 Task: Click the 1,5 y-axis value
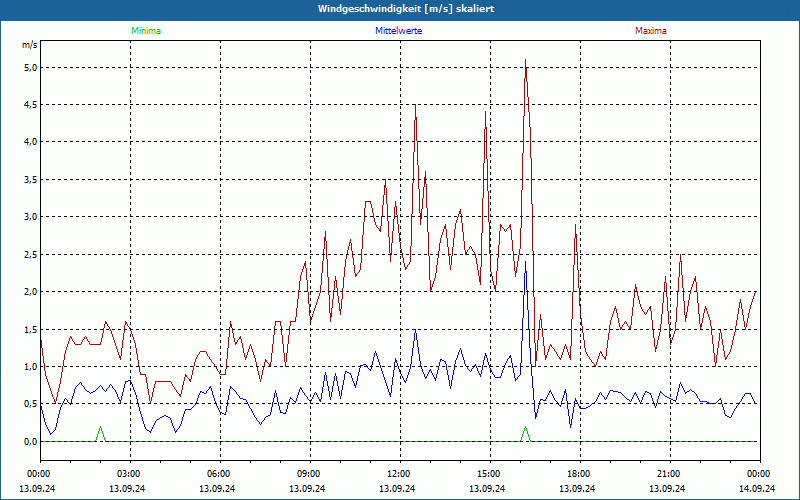(31, 329)
